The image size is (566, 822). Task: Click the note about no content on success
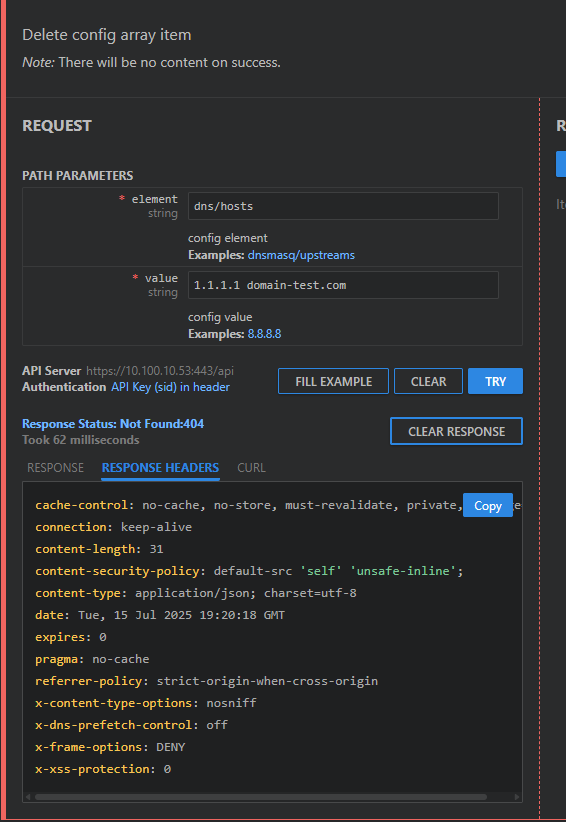click(151, 62)
